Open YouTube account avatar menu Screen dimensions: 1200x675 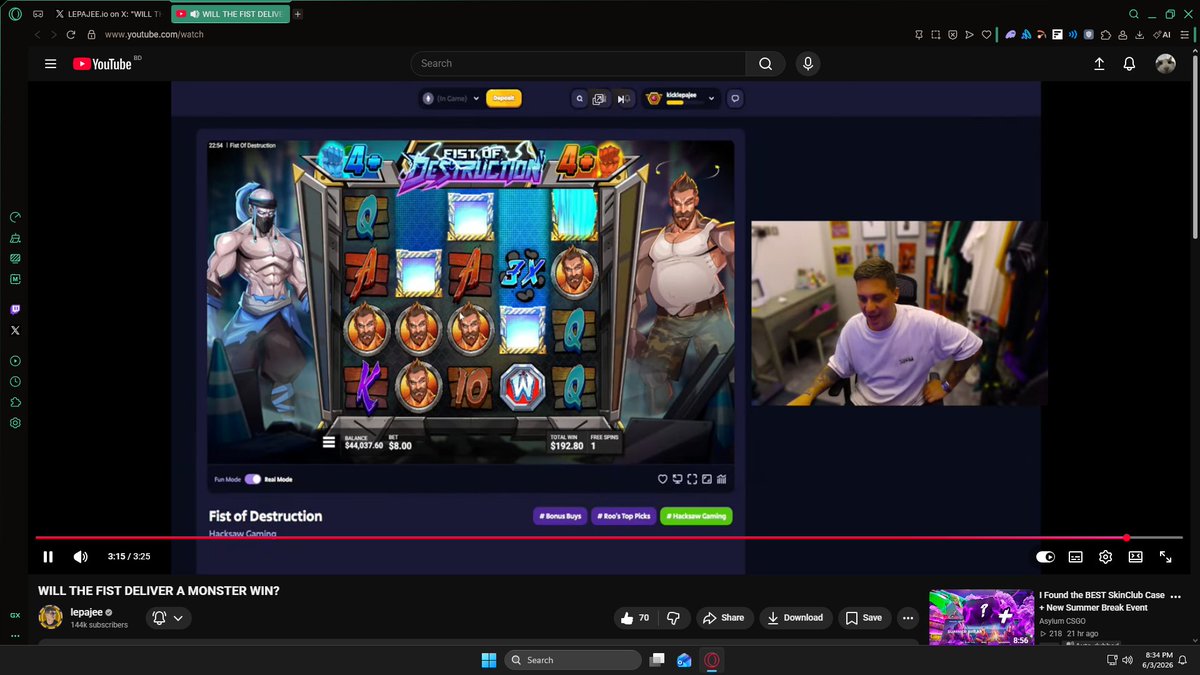[1165, 63]
